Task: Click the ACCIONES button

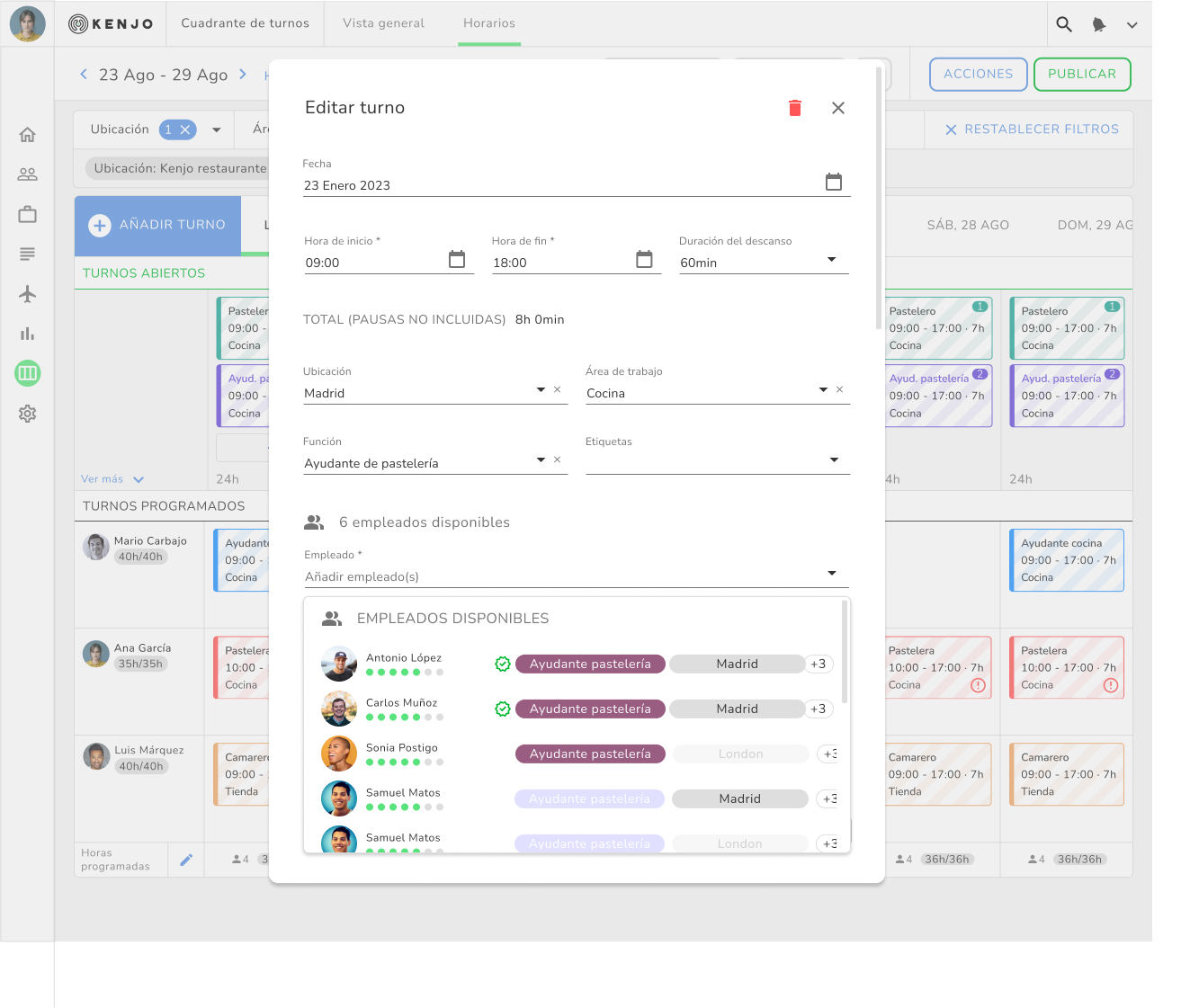Action: tap(978, 74)
